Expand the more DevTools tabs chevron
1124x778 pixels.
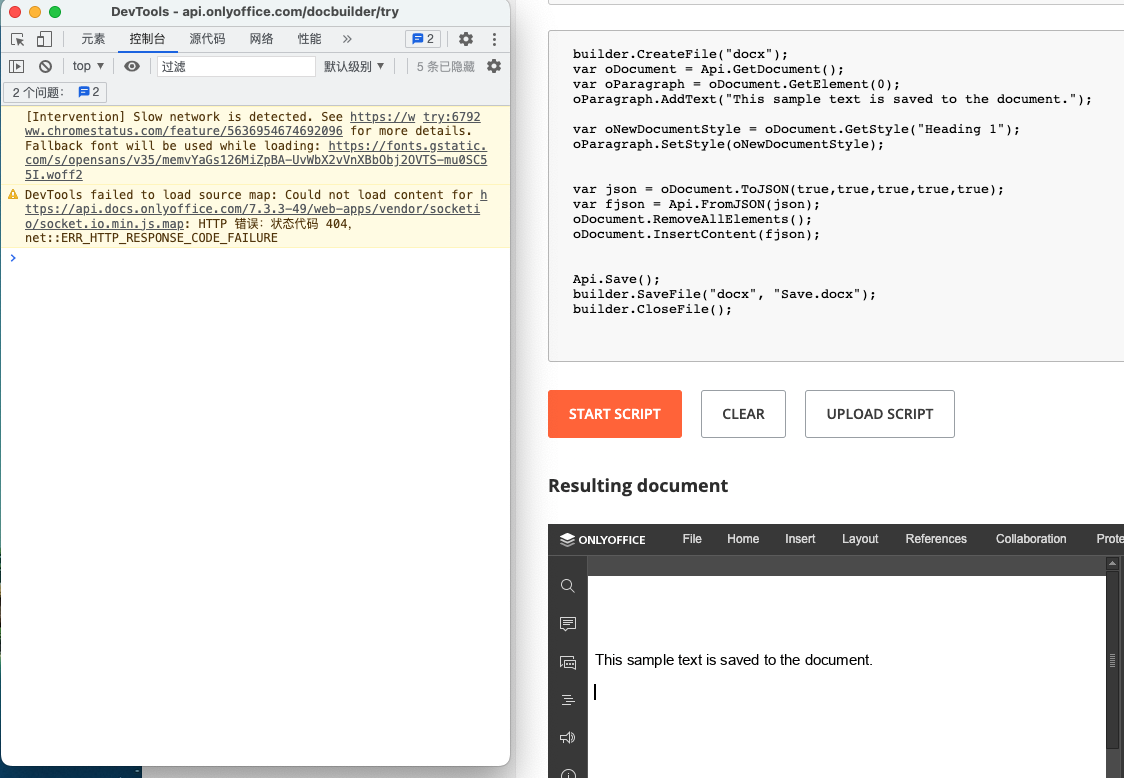coord(348,39)
